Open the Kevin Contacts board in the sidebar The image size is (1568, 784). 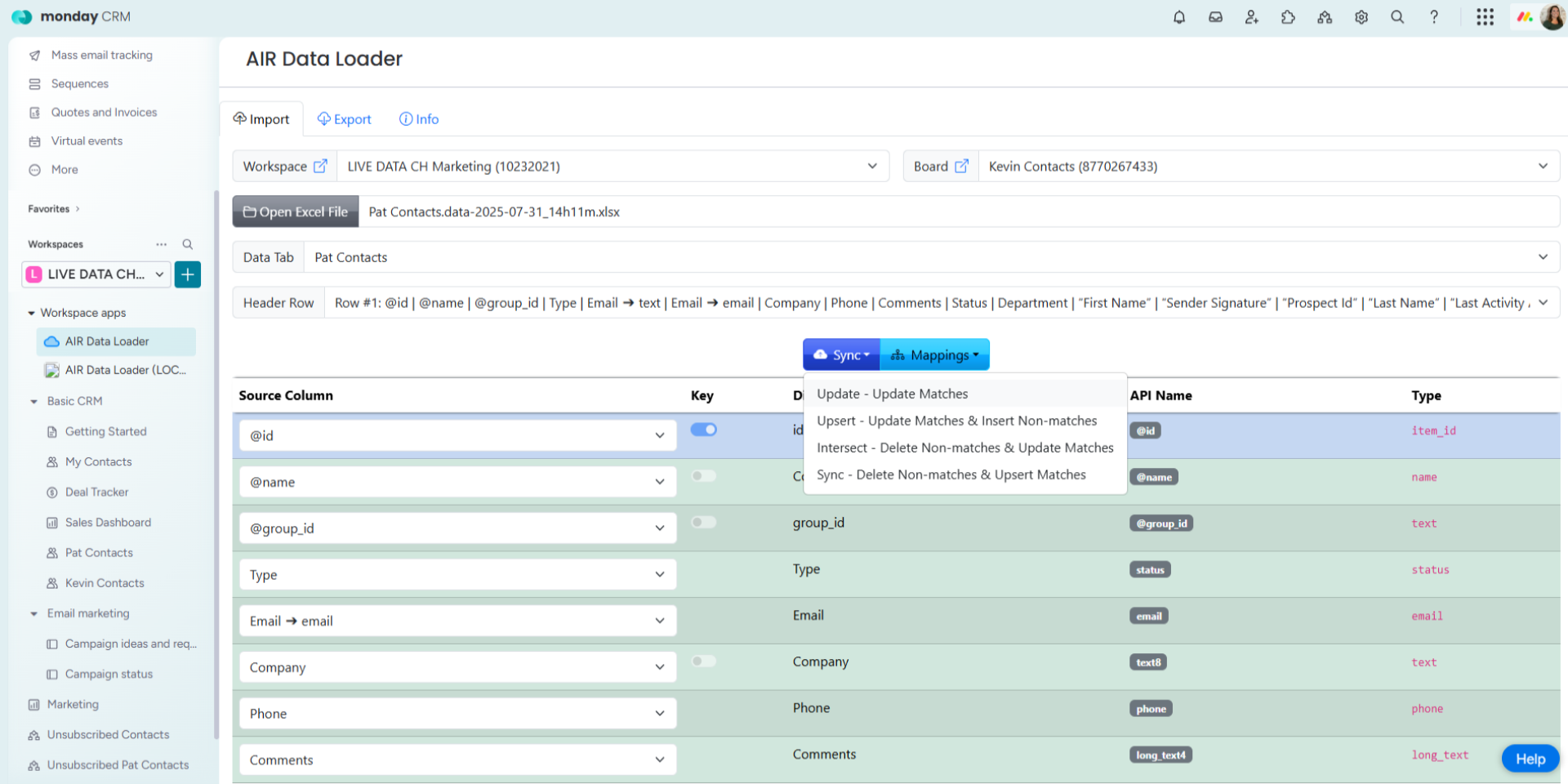pos(105,583)
